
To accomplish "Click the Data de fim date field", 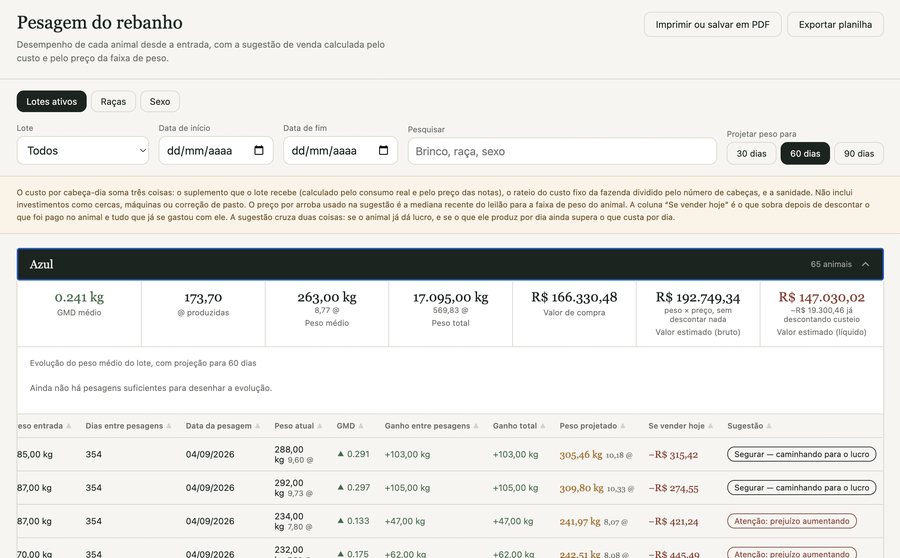I will (x=340, y=150).
